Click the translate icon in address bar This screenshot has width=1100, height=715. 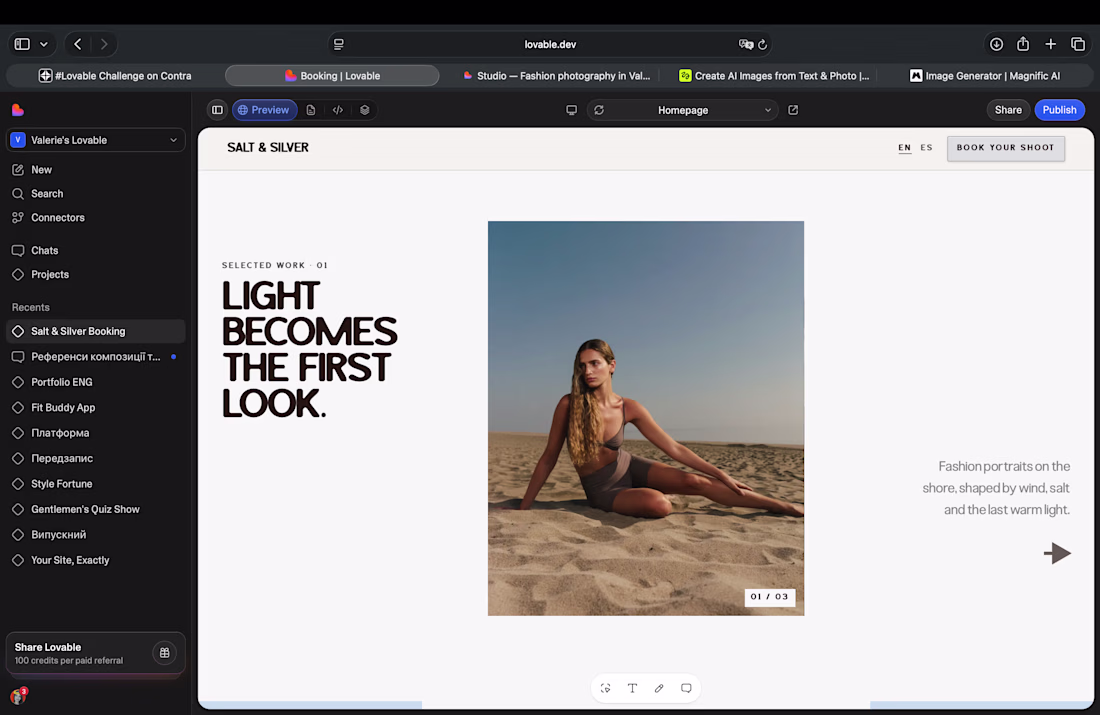745,44
